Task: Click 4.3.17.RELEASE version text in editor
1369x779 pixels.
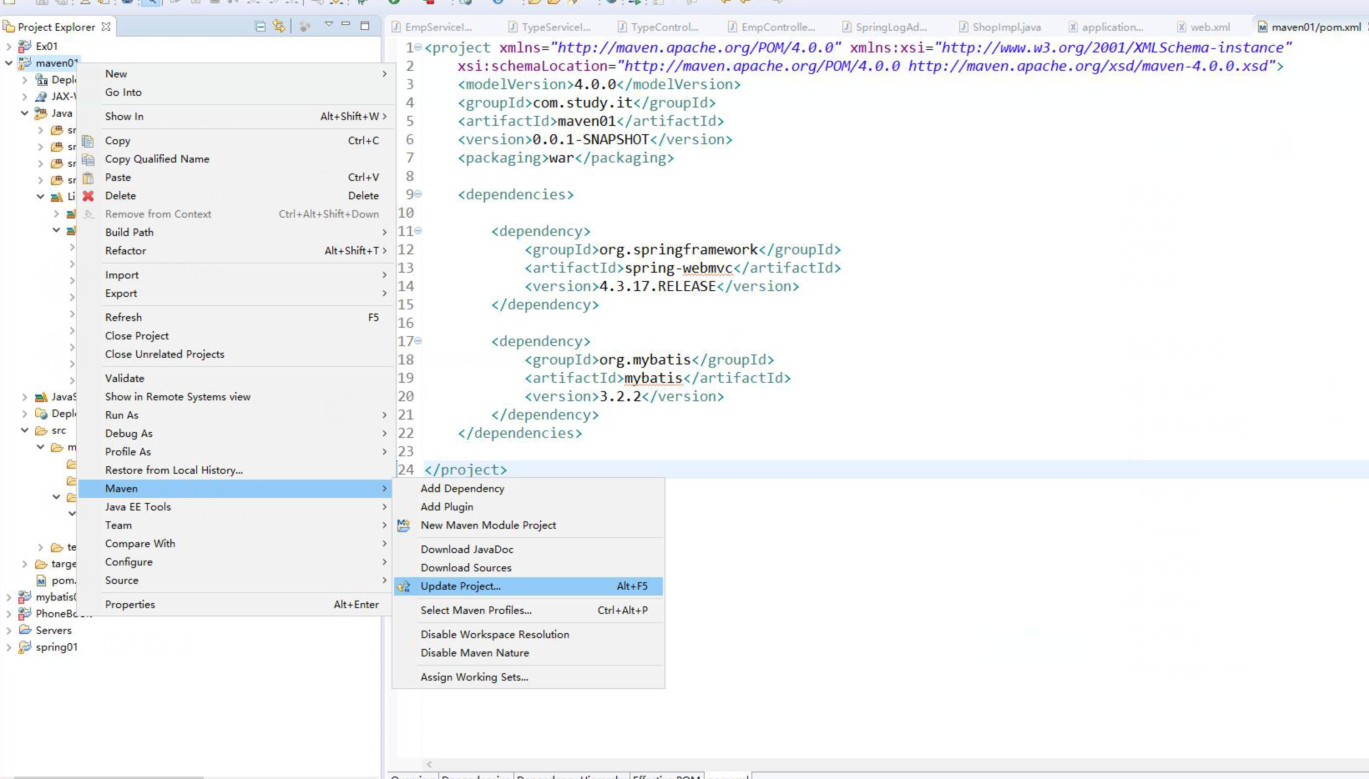Action: [657, 286]
